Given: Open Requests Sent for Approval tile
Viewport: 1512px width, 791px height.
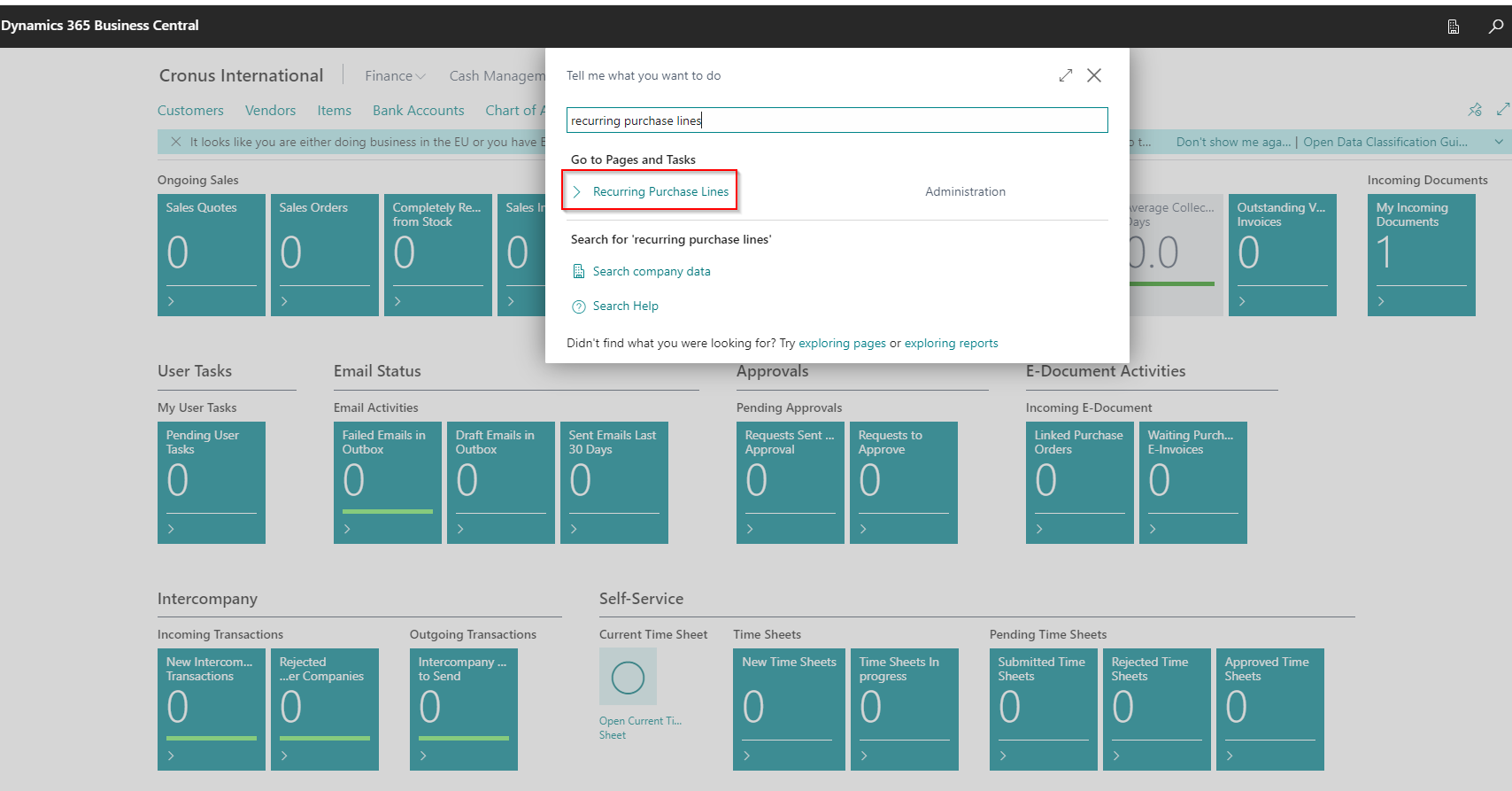Looking at the screenshot, I should pos(791,483).
